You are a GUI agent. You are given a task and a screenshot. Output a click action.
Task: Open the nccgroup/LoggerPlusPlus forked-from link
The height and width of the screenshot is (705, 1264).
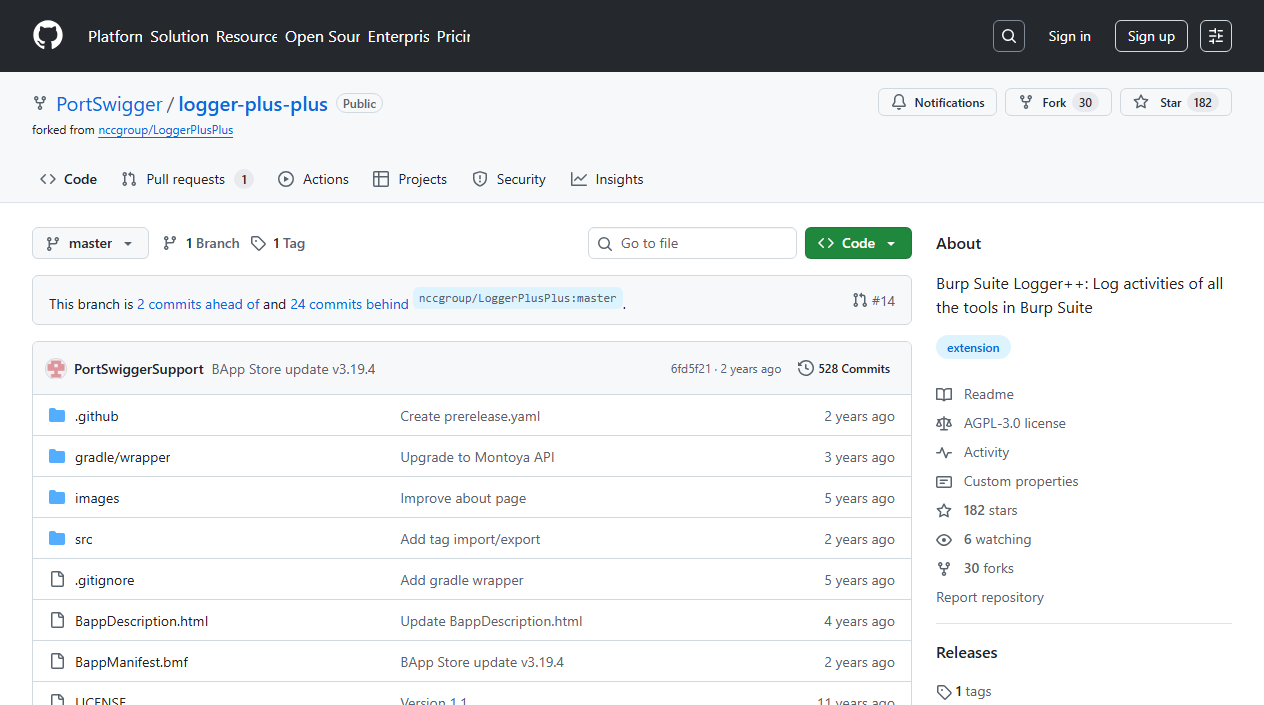coord(166,130)
